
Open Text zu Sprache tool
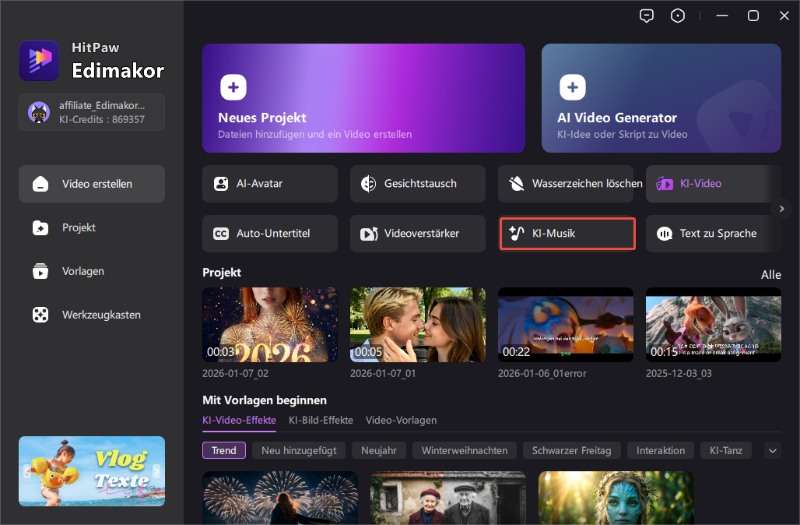click(x=712, y=233)
